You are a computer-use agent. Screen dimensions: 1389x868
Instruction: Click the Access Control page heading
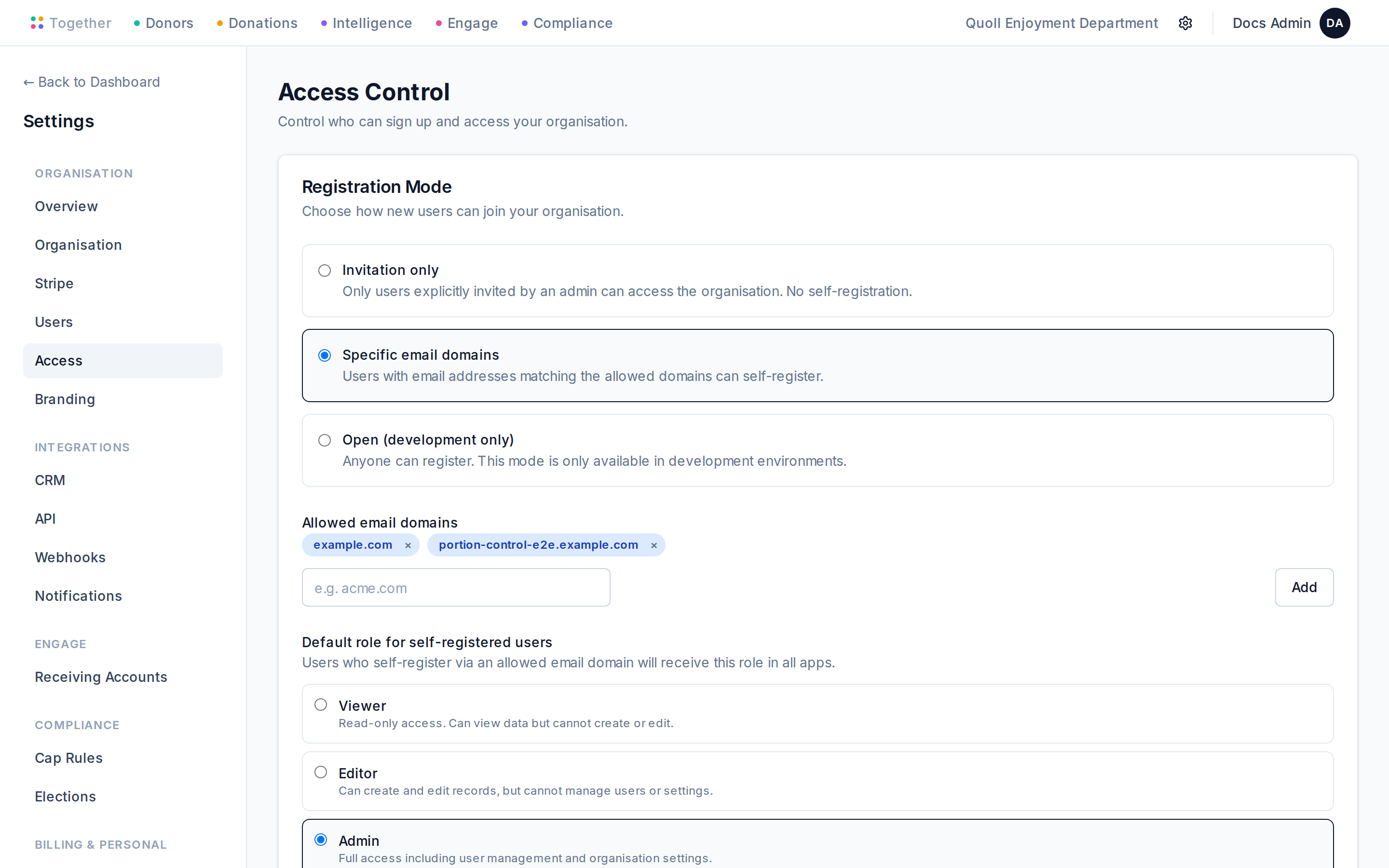point(364,92)
